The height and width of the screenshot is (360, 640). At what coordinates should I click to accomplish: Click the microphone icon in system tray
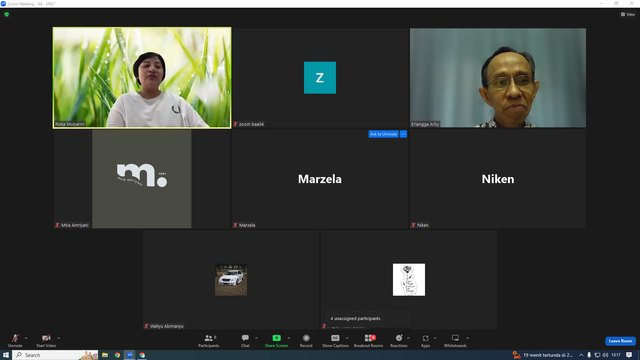589,355
